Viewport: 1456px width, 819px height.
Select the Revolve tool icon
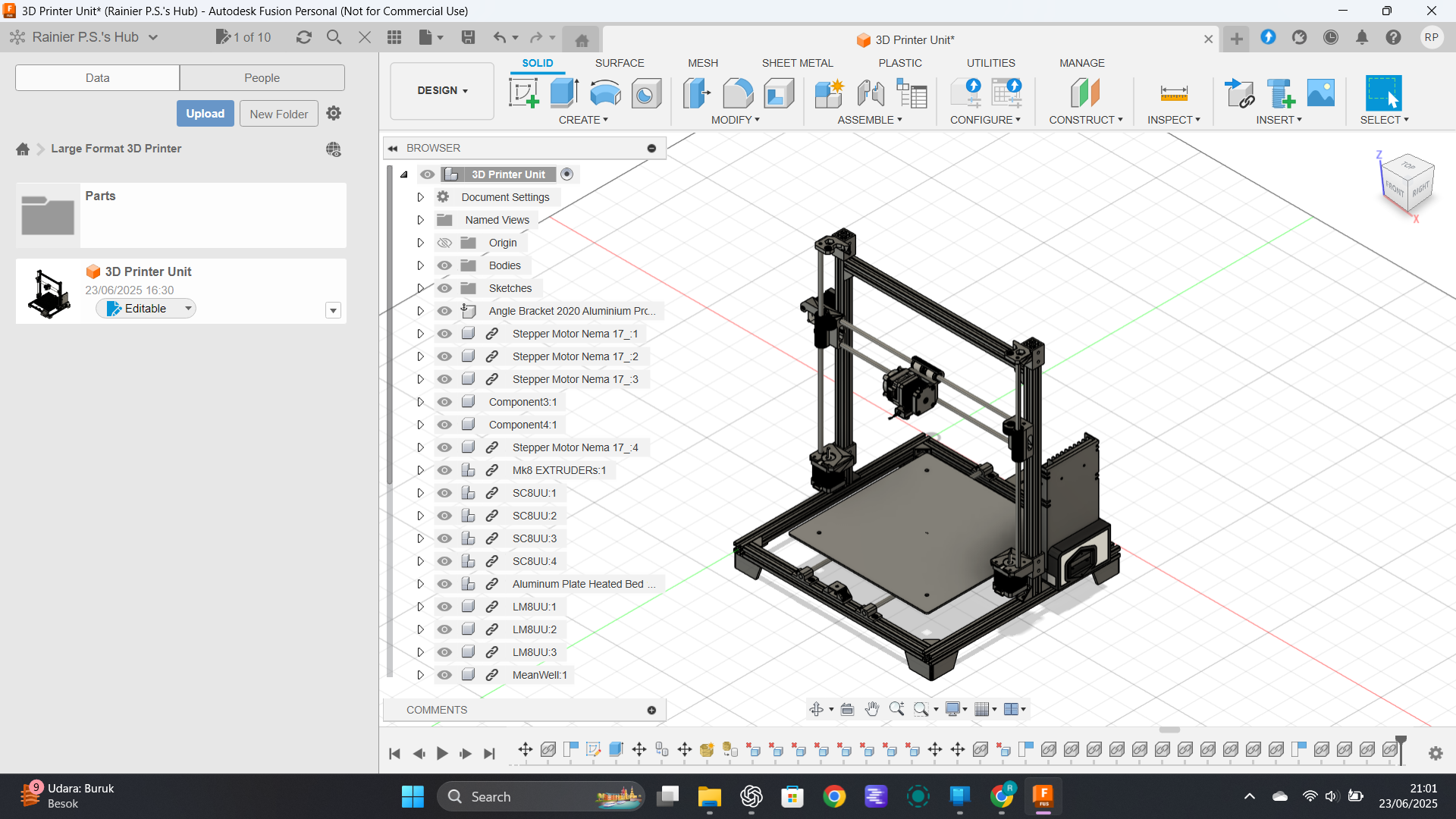point(605,93)
